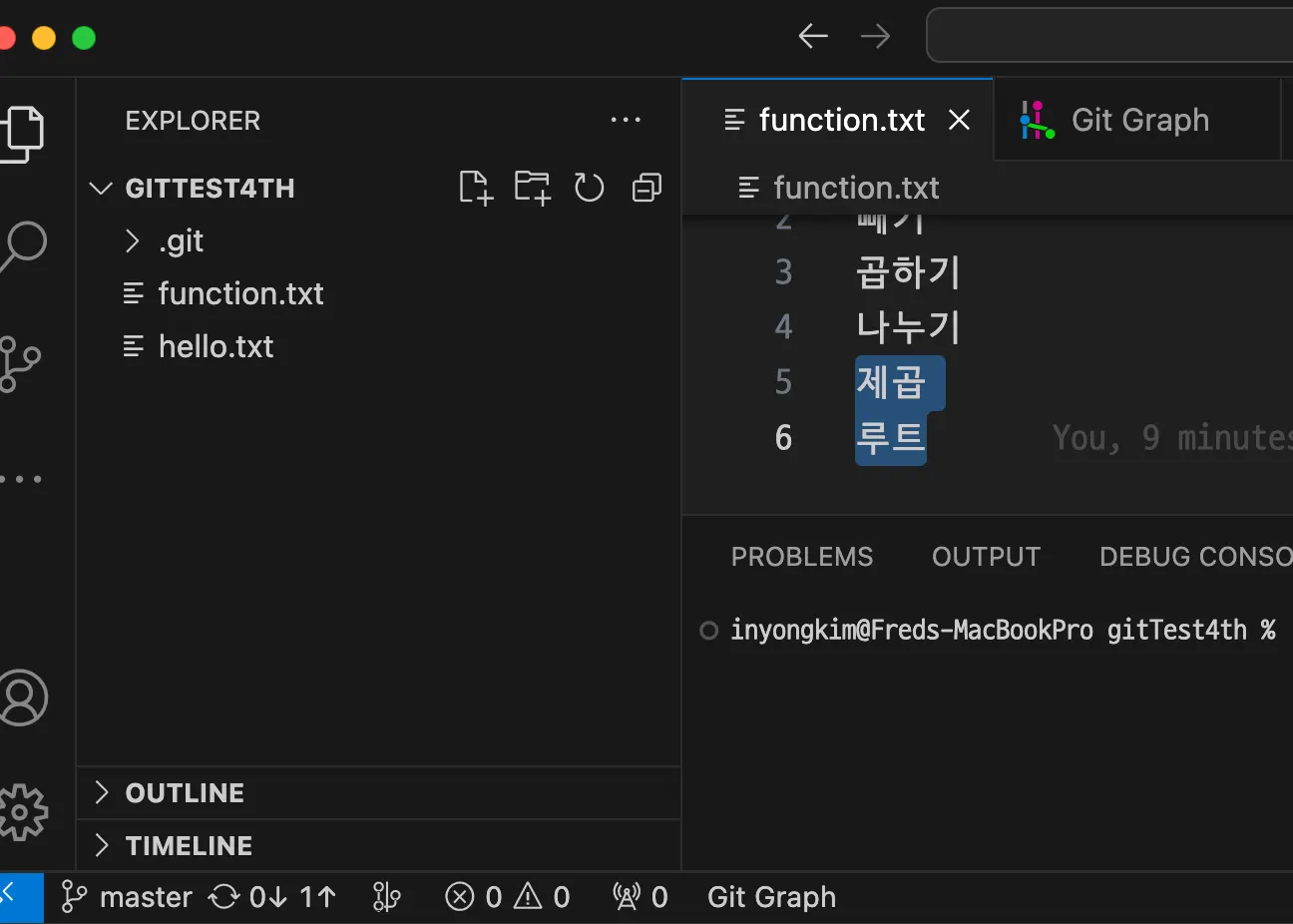This screenshot has height=924, width=1293.
Task: Click Git Graph in the status bar
Action: (771, 897)
